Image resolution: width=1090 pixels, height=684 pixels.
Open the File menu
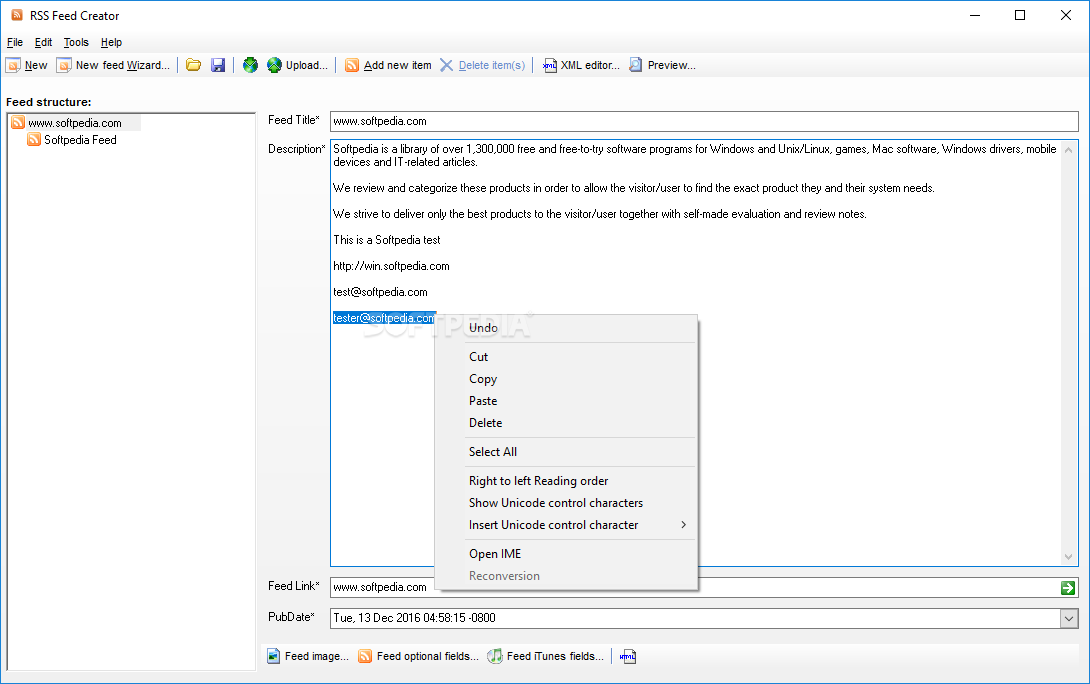pos(15,42)
